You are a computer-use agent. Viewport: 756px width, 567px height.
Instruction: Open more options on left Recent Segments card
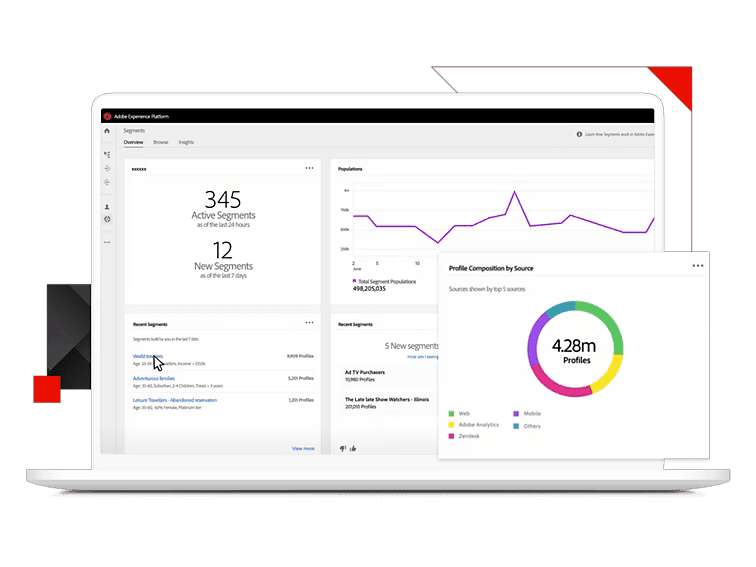click(309, 324)
